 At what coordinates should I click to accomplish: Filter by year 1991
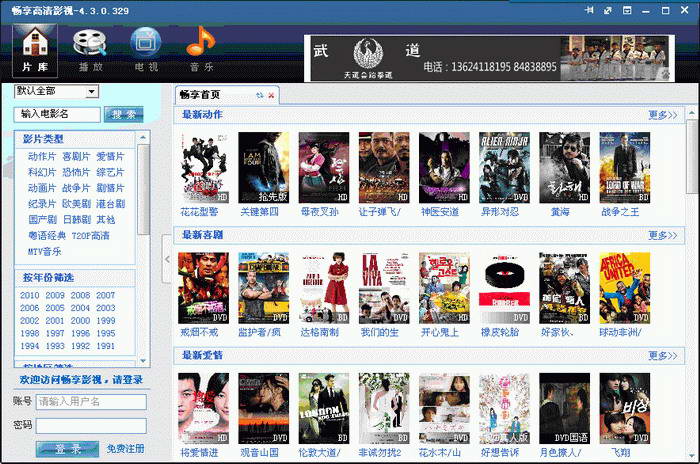(105, 346)
